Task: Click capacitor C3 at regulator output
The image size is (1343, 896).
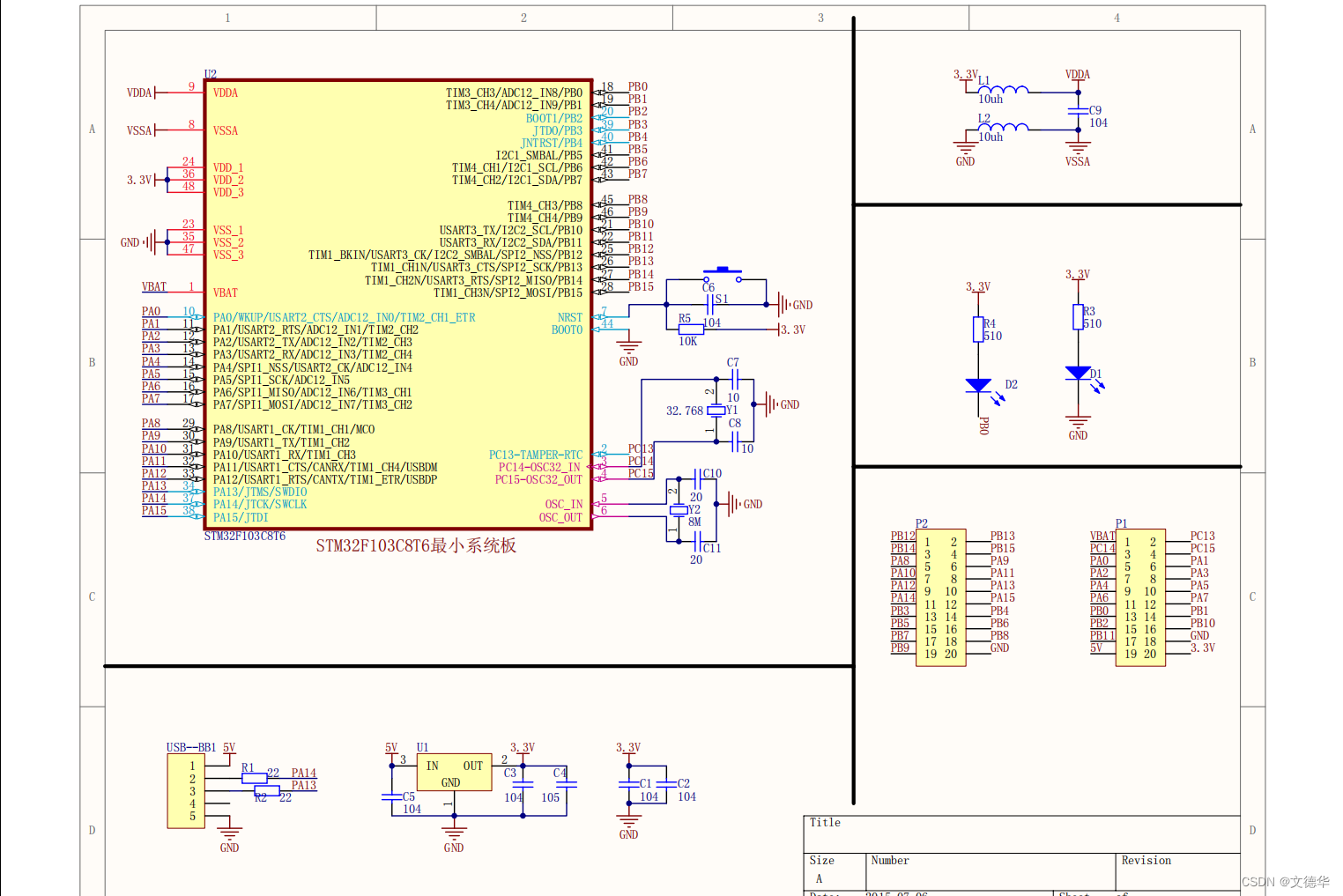Action: pyautogui.click(x=523, y=784)
